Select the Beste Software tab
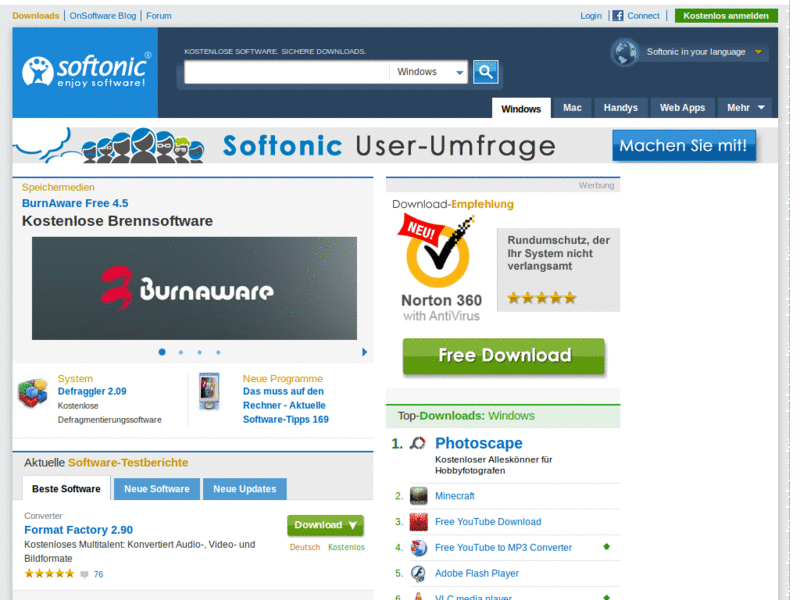Viewport: 800px width, 600px height. (x=66, y=488)
